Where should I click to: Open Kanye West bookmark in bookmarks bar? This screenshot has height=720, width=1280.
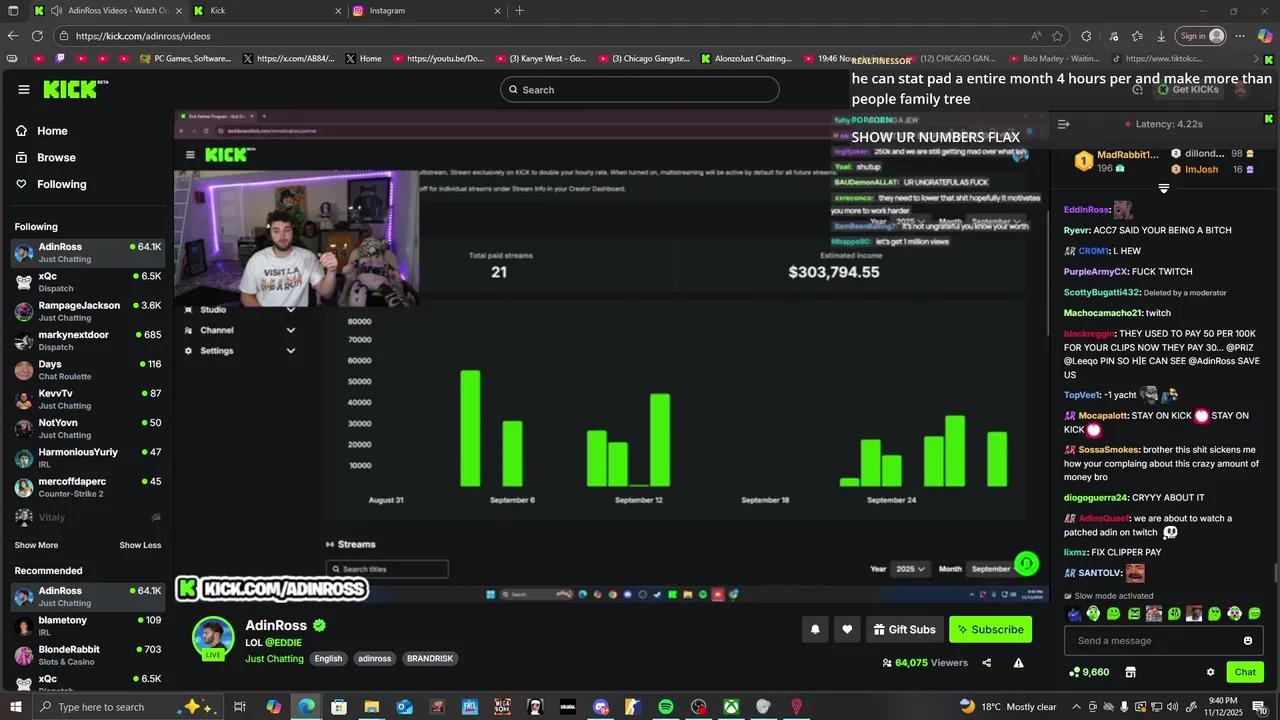542,58
